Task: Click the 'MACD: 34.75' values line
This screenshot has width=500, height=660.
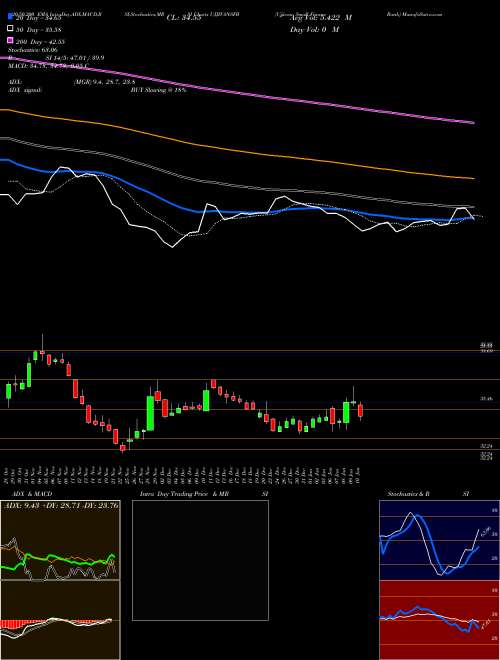Action: [x=48, y=65]
